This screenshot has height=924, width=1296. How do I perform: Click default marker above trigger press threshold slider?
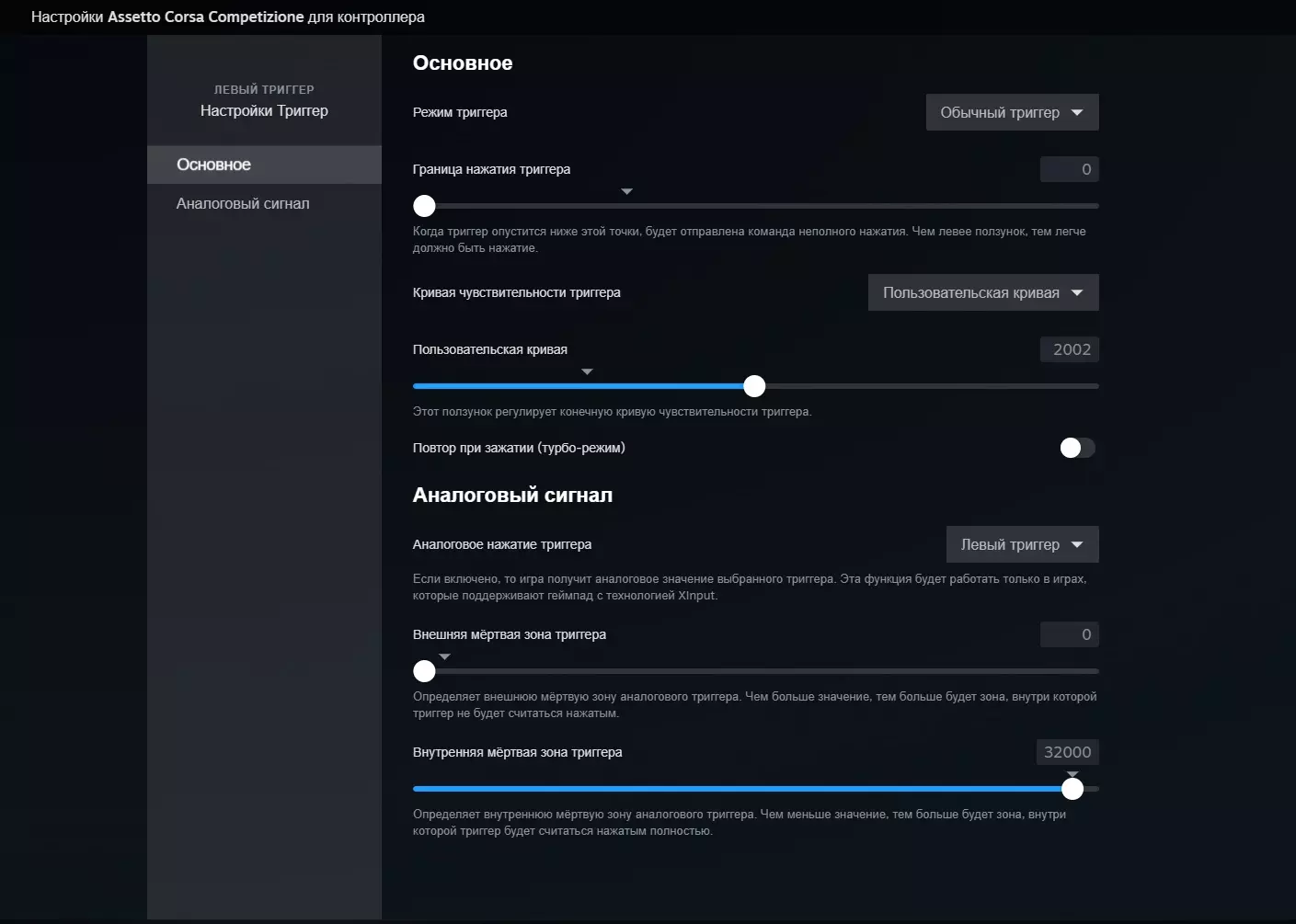click(626, 191)
